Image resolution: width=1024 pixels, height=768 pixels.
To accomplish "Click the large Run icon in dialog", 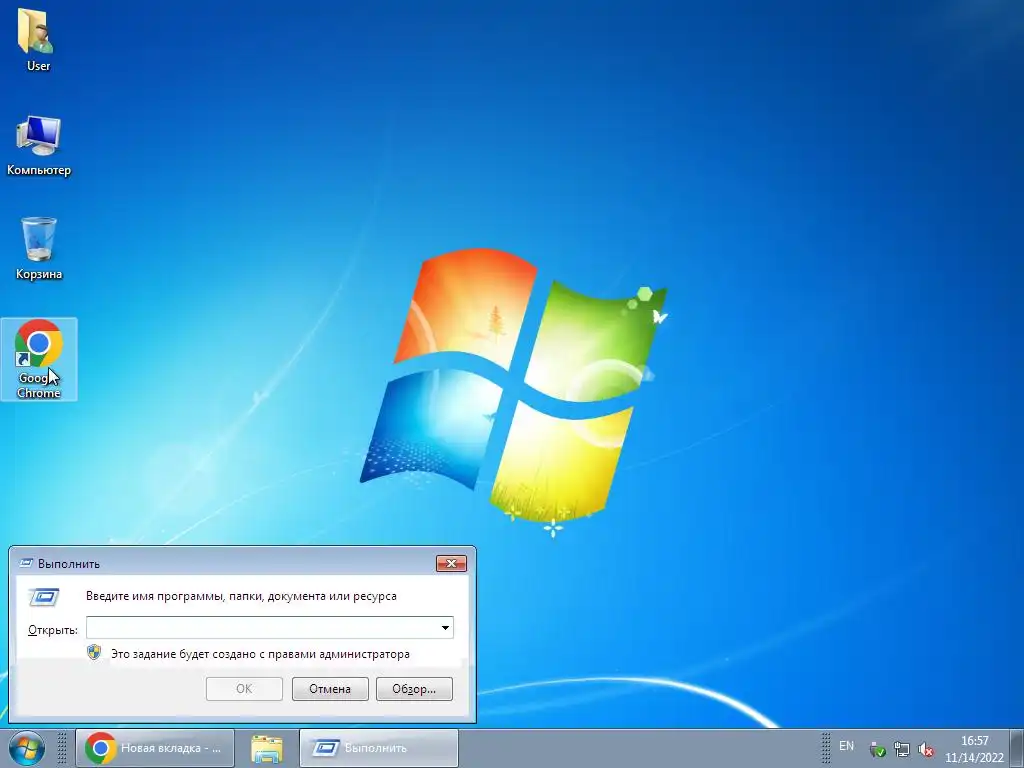I will point(44,597).
